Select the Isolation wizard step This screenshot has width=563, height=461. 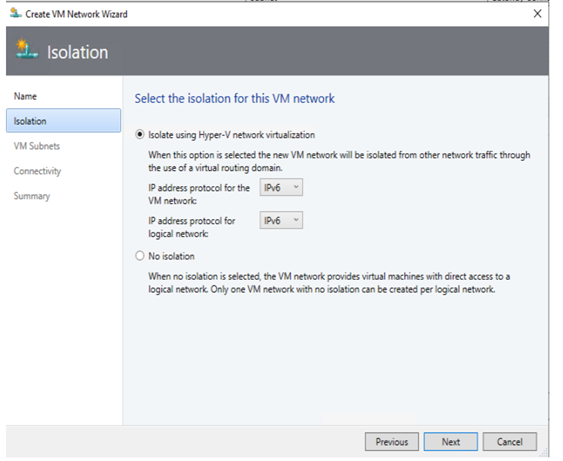64,121
